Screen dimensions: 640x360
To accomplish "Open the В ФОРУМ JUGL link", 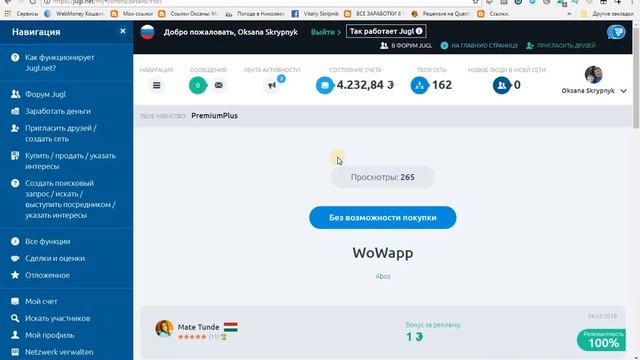I will [x=406, y=46].
